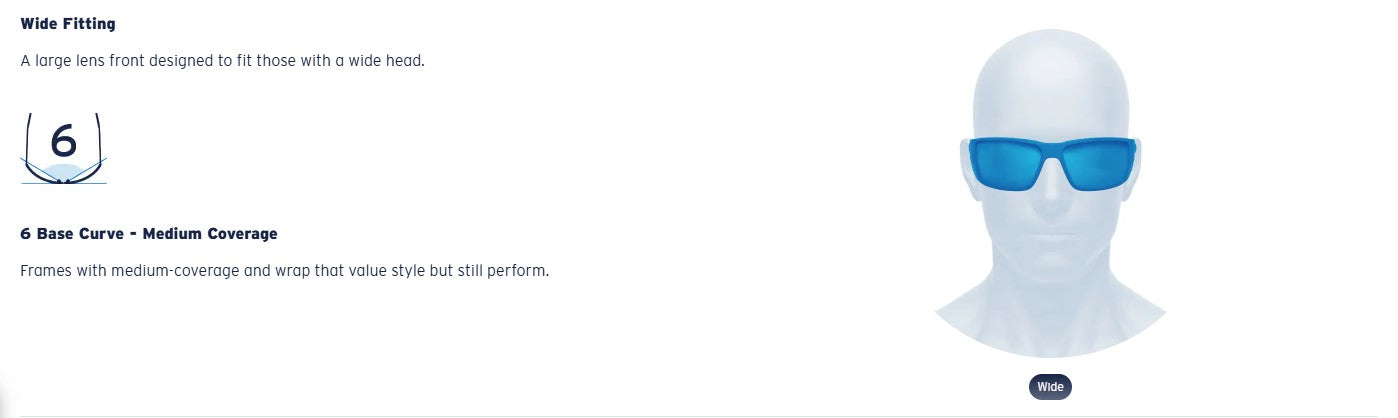Click the 6 Base Curve - Medium Coverage heading
This screenshot has height=418, width=1398.
[149, 234]
